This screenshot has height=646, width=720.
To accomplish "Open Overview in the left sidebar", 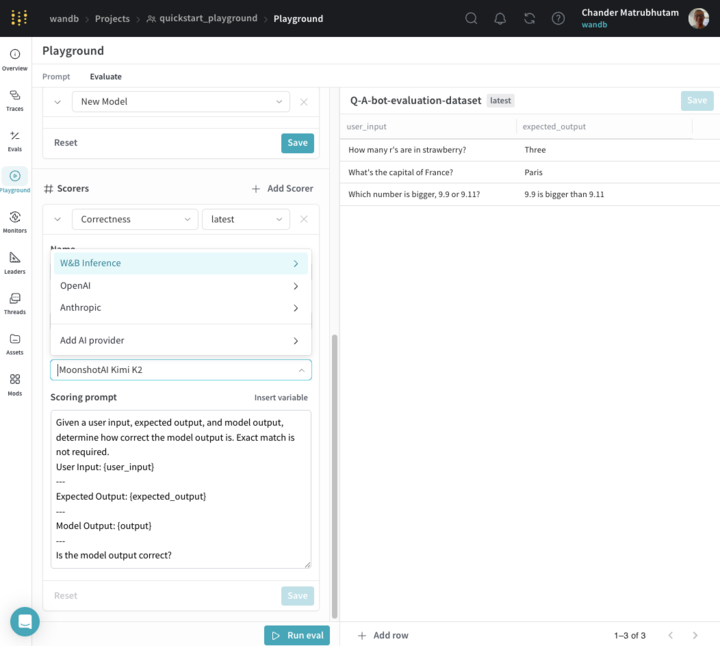I will pyautogui.click(x=15, y=59).
